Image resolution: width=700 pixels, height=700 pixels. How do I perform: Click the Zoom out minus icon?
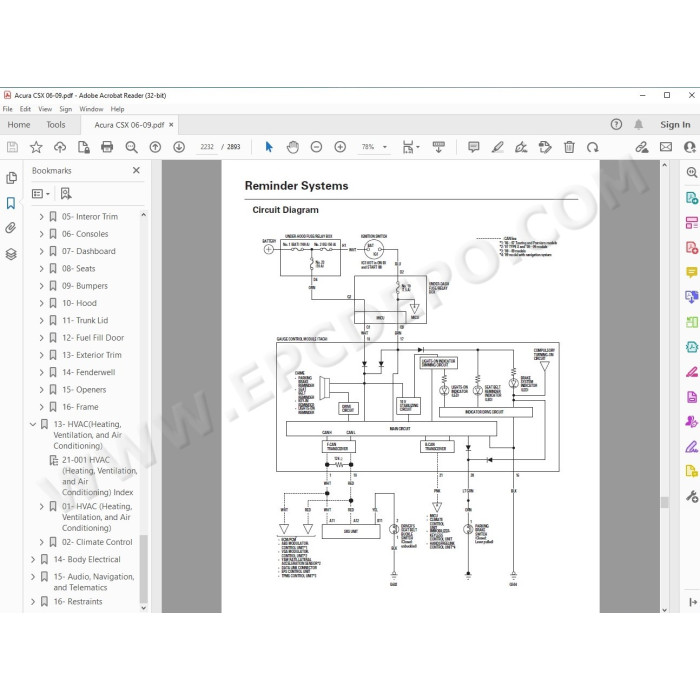point(316,147)
